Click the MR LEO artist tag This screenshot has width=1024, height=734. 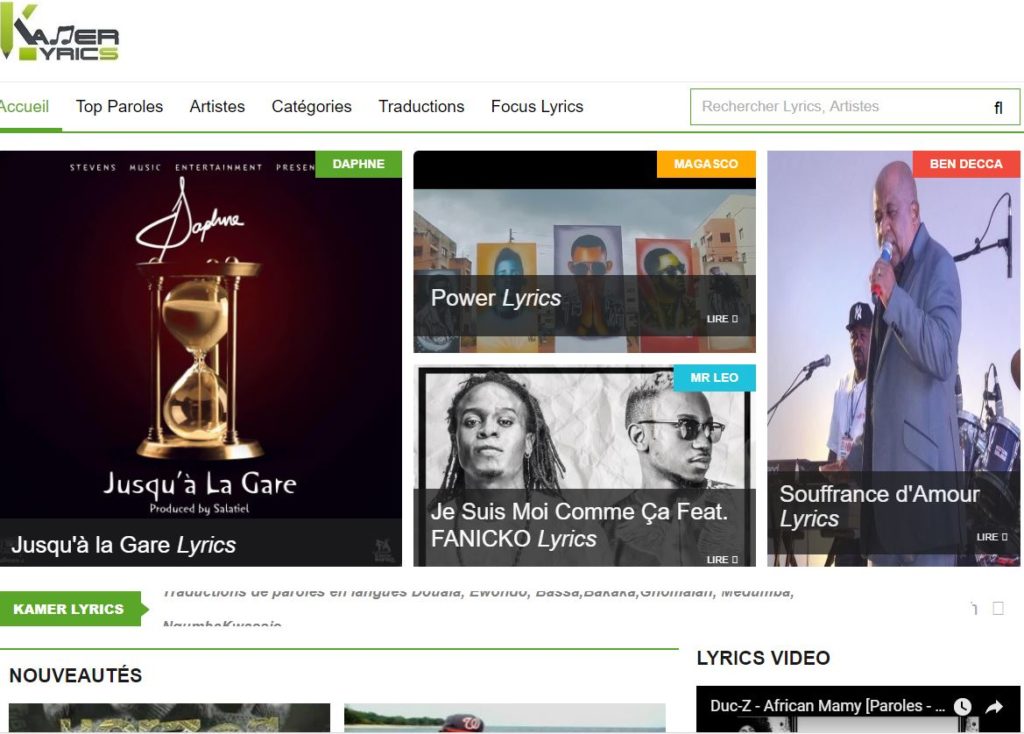[x=714, y=378]
